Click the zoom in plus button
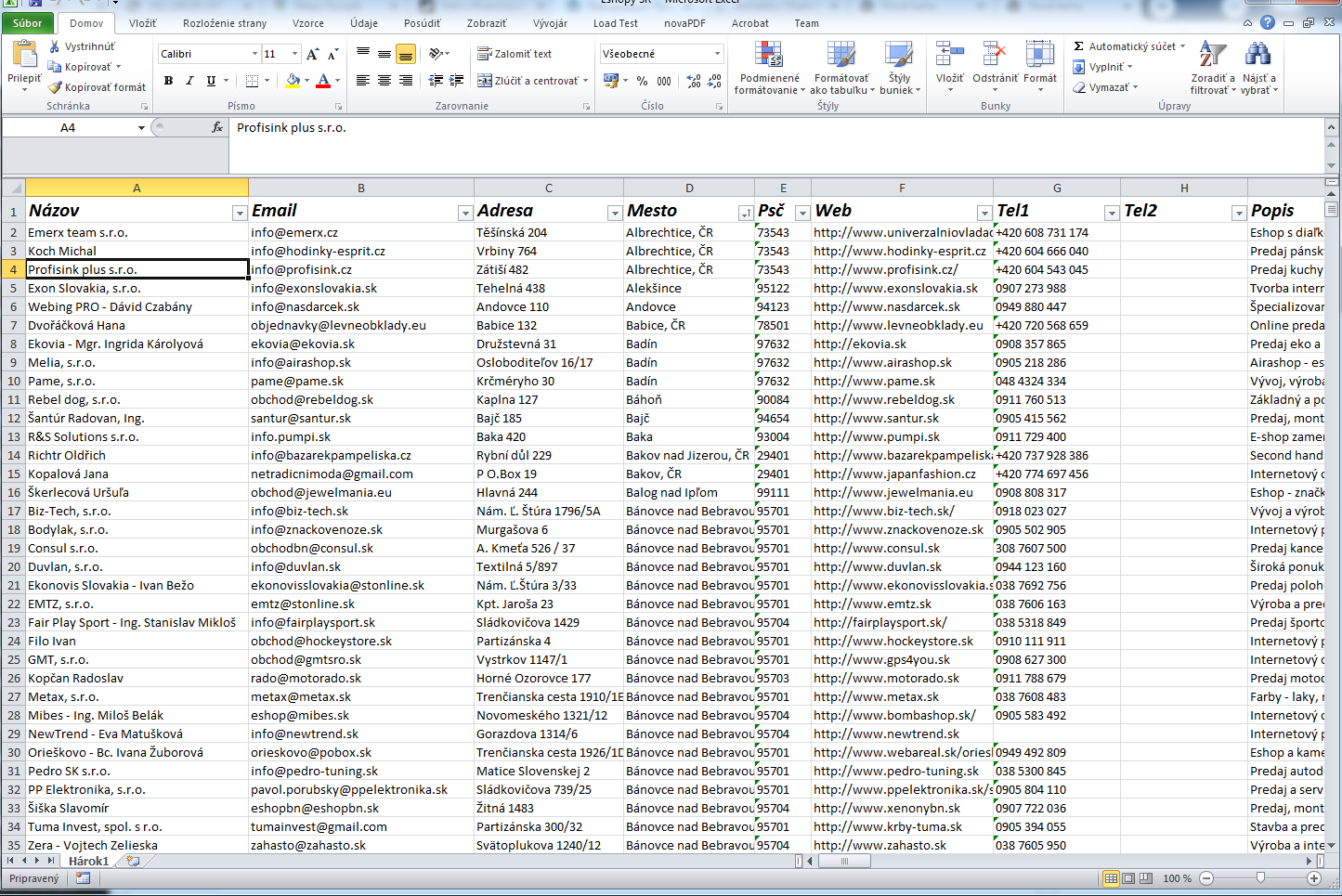This screenshot has width=1342, height=896. coord(1314,877)
